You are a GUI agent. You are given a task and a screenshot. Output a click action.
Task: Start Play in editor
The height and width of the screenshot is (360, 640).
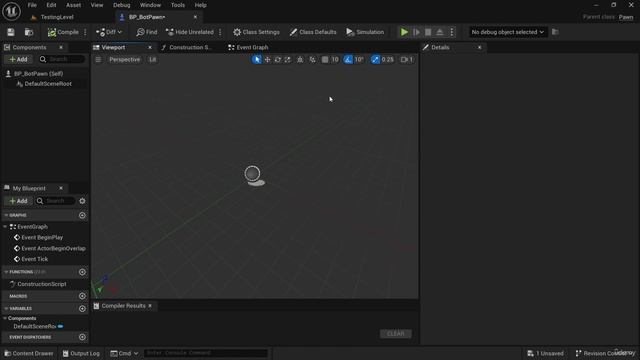point(404,32)
